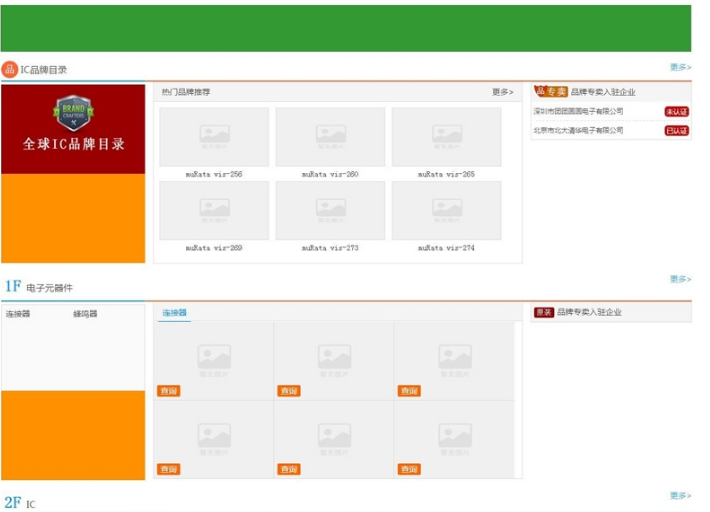This screenshot has width=710, height=512.
Task: Expand 更多> for the 2F IC section
Action: coord(680,496)
